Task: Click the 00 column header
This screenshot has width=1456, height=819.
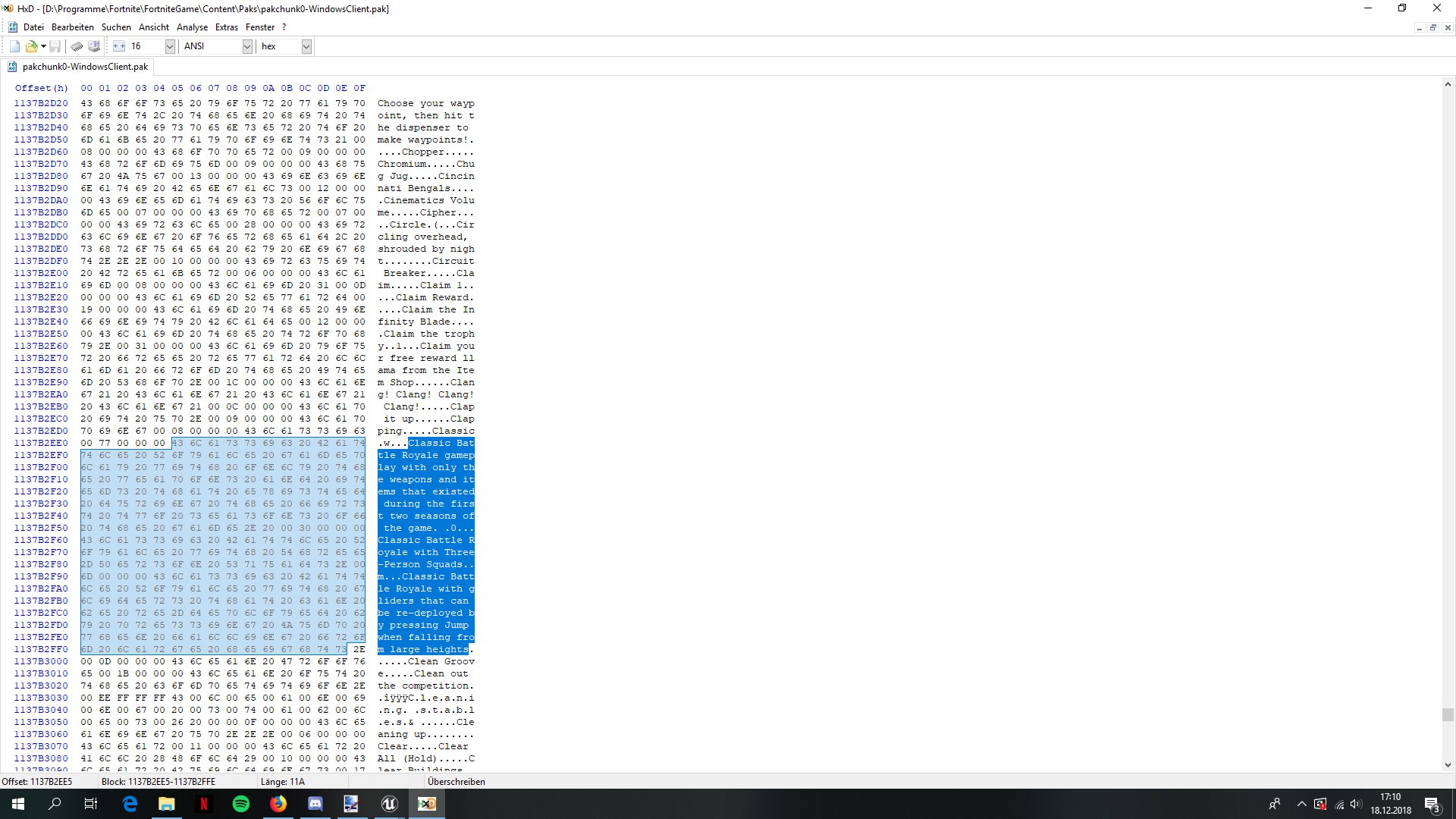Action: click(x=86, y=88)
